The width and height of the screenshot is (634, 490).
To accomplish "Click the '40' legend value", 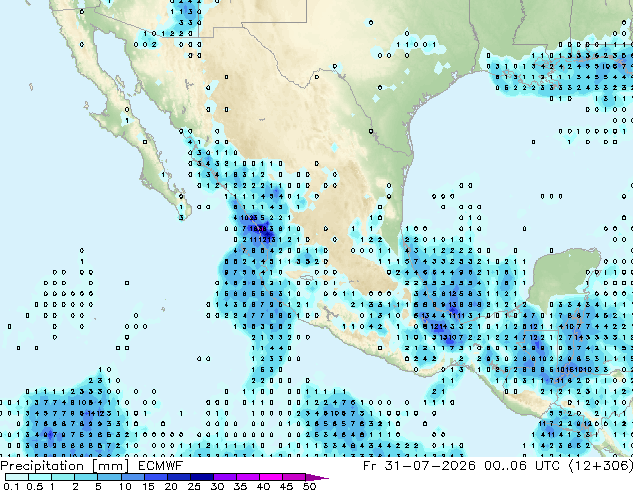I will pyautogui.click(x=263, y=486).
